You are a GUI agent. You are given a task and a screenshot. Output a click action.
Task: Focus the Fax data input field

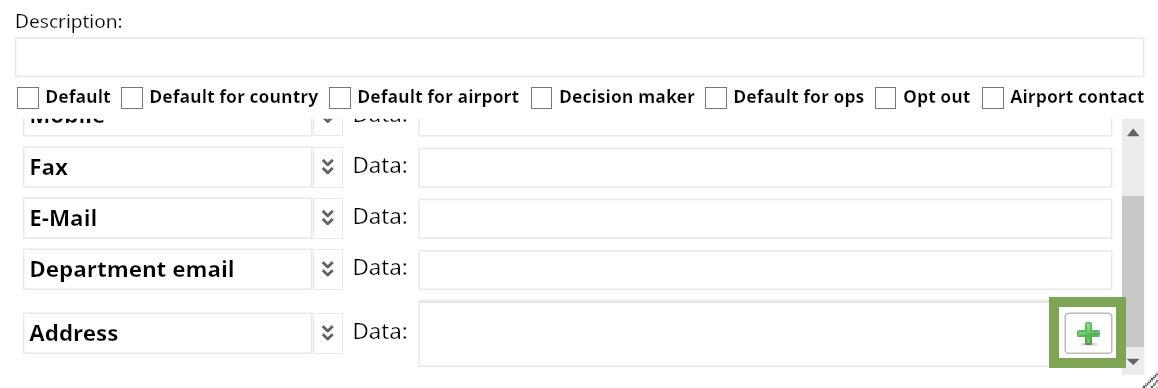[765, 168]
